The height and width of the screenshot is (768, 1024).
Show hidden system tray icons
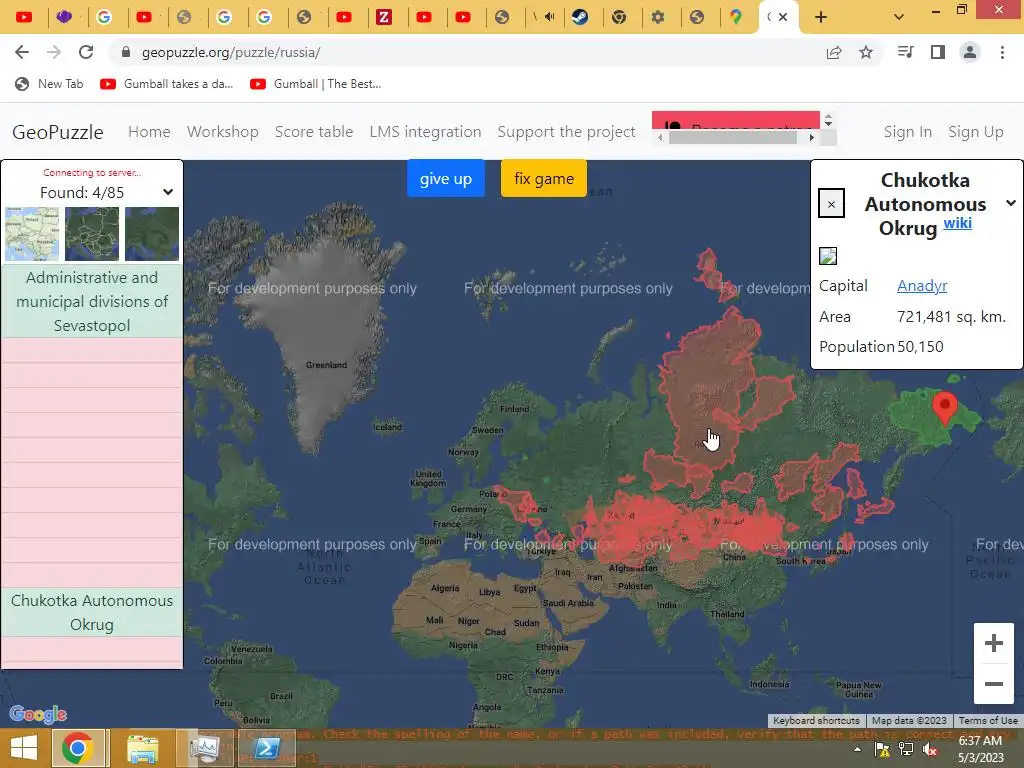point(857,750)
